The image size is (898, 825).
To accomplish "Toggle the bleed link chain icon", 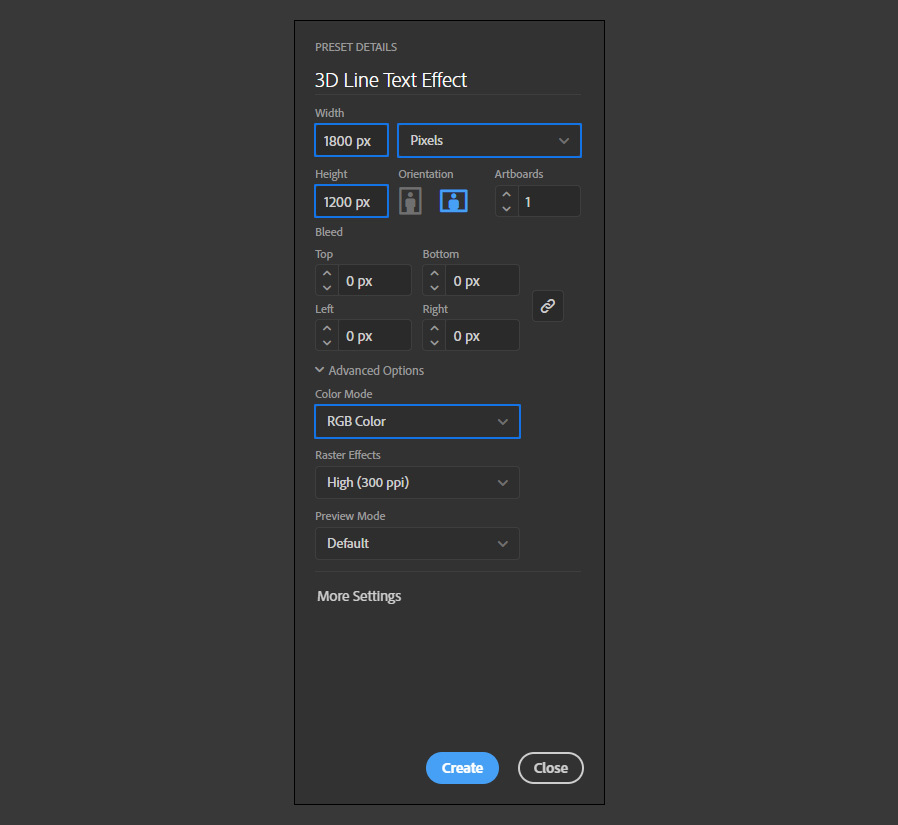I will [x=548, y=306].
